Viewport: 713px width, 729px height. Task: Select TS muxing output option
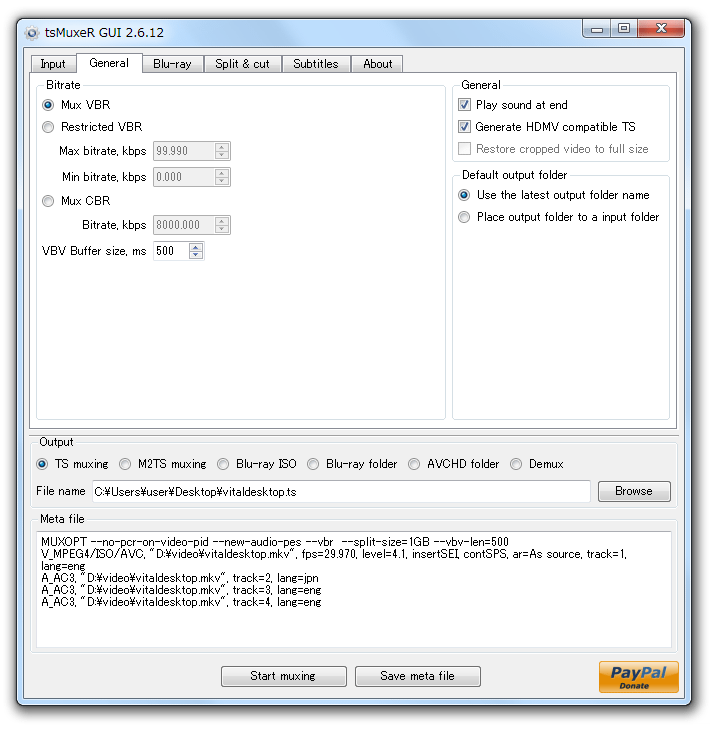[x=42, y=464]
